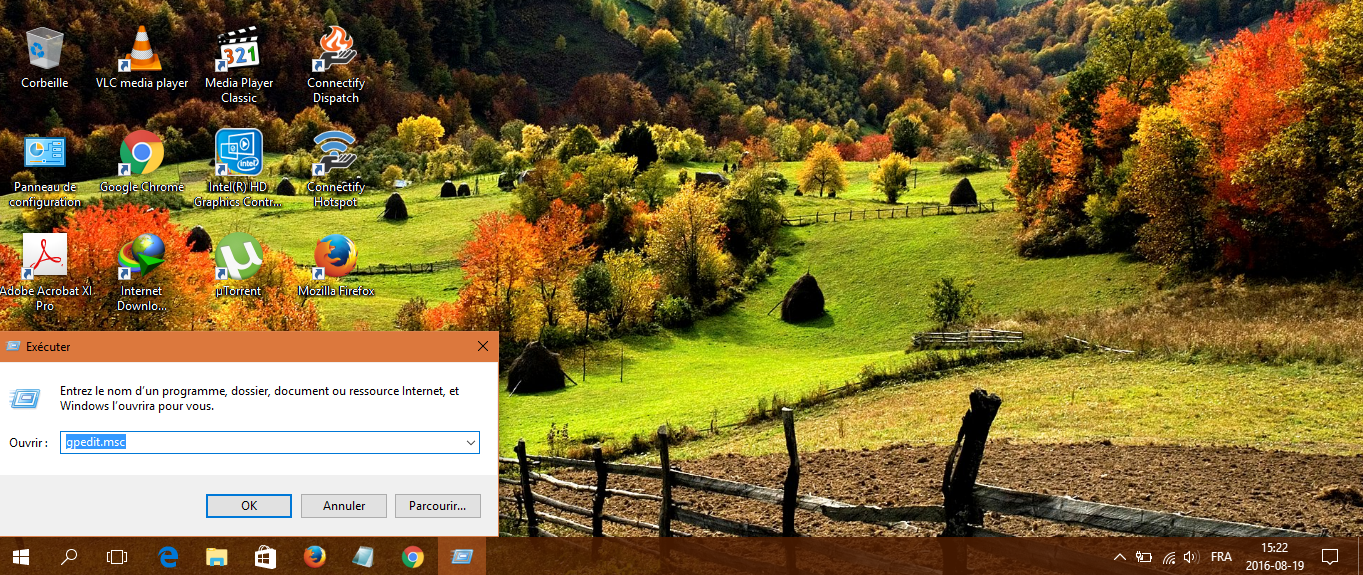Open Task View in taskbar
The image size is (1363, 575).
[118, 557]
